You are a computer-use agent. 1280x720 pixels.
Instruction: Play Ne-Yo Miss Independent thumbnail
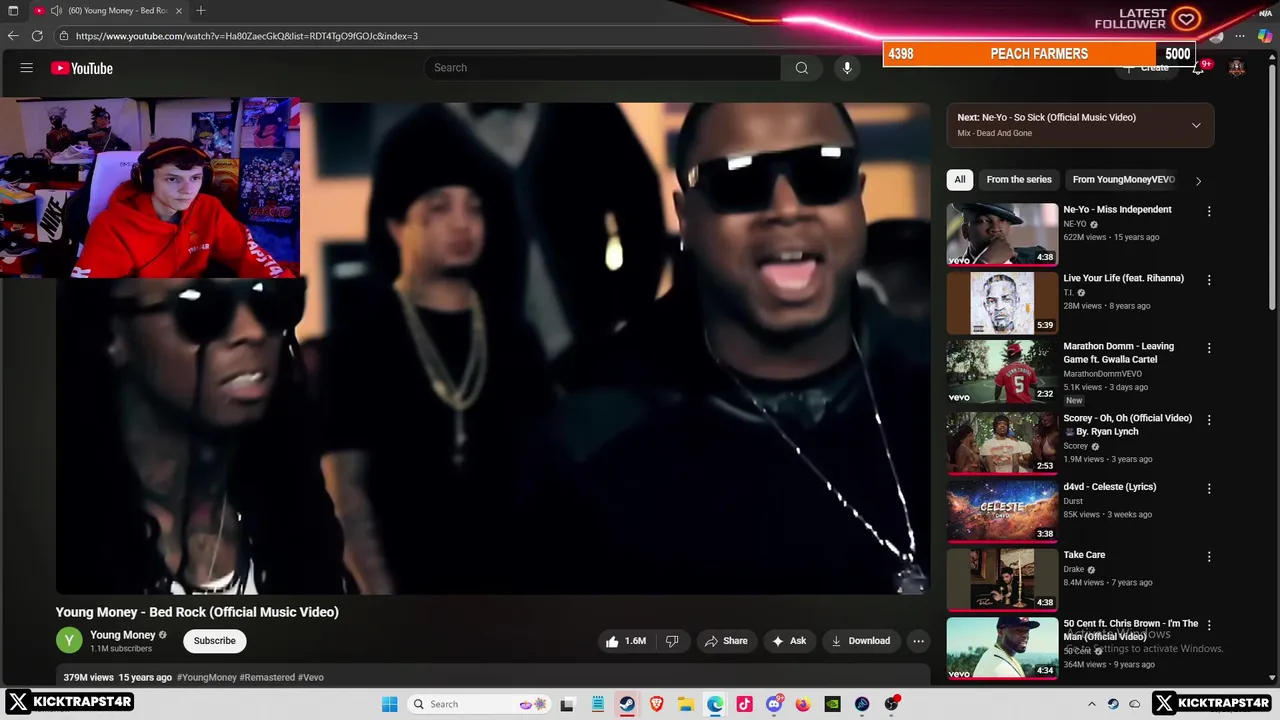point(1002,234)
